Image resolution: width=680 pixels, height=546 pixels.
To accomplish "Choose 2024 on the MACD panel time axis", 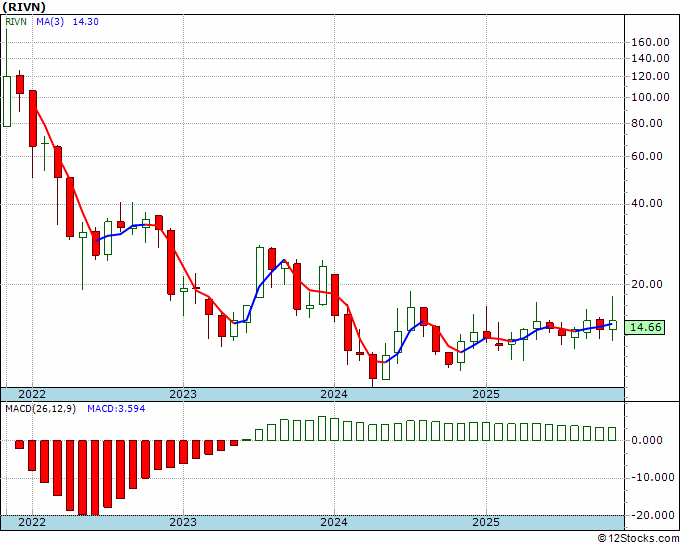I will (x=334, y=522).
